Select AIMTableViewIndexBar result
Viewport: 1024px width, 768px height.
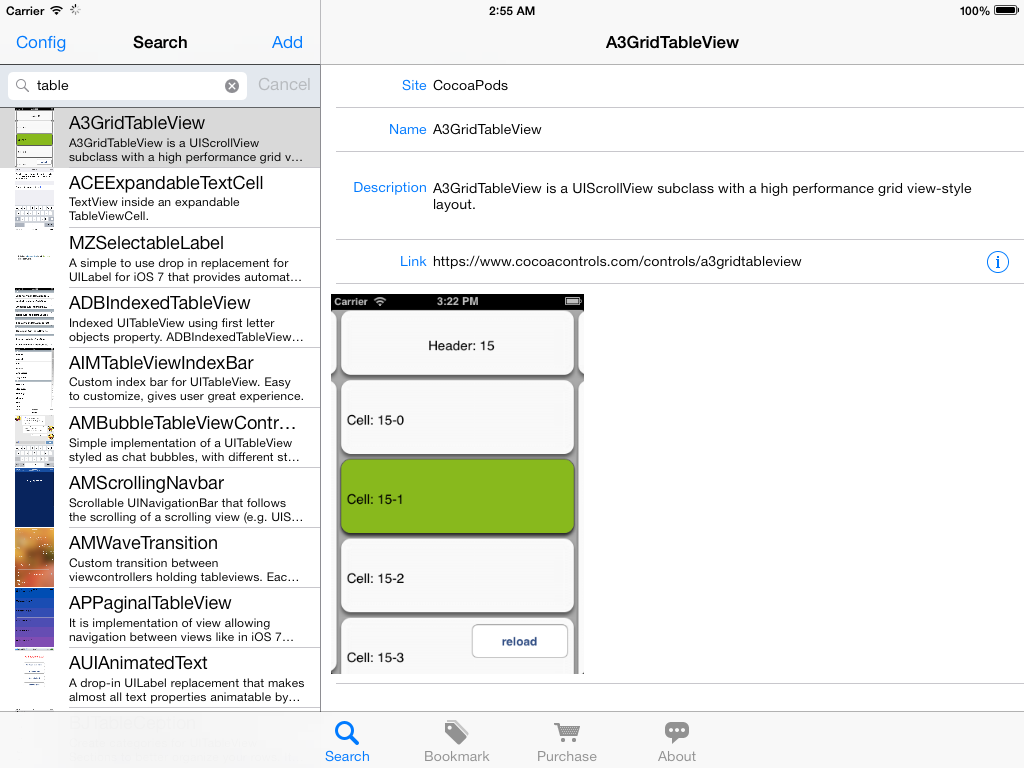pos(160,378)
